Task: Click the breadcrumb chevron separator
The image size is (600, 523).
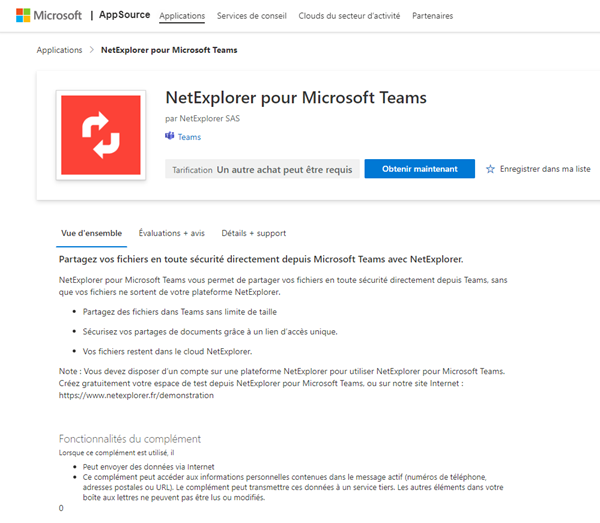Action: [x=91, y=50]
